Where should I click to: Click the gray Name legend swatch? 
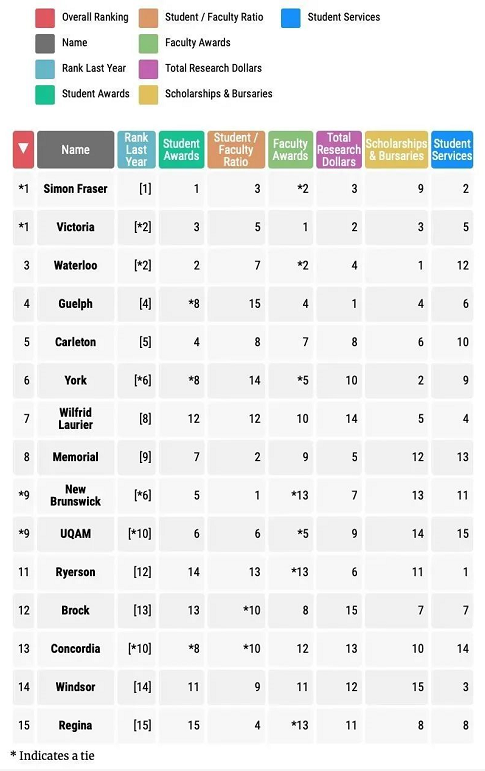tap(45, 43)
